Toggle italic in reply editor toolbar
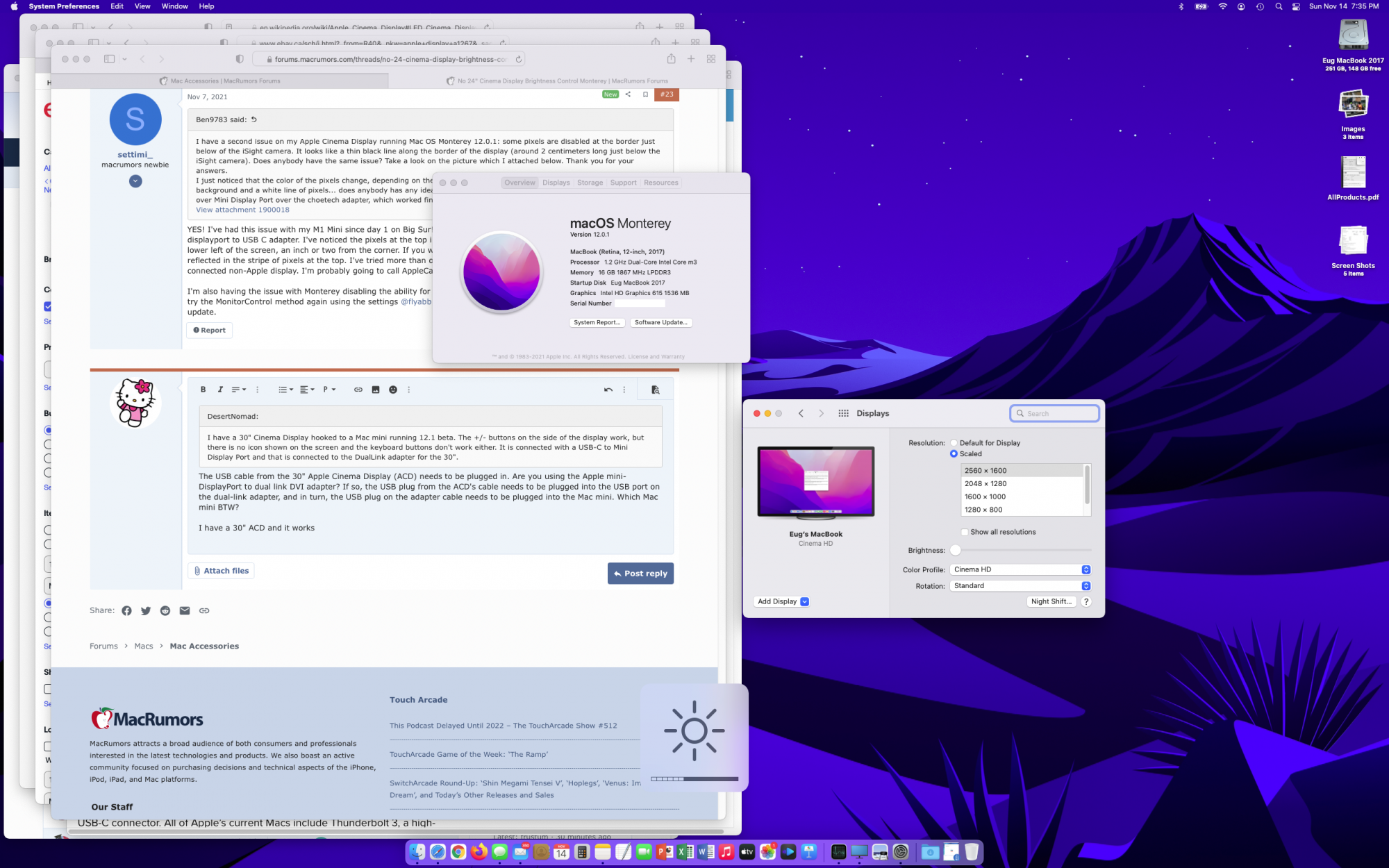Viewport: 1389px width, 868px height. point(220,390)
